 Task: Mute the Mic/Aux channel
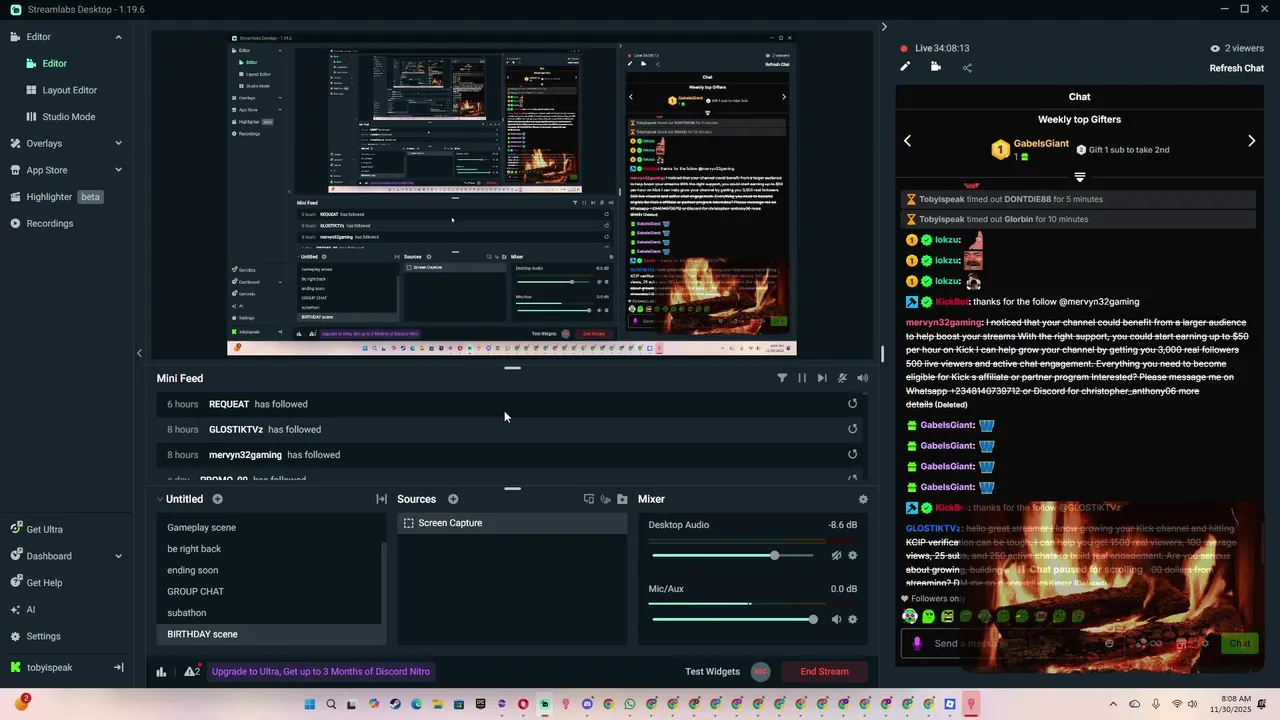click(836, 619)
